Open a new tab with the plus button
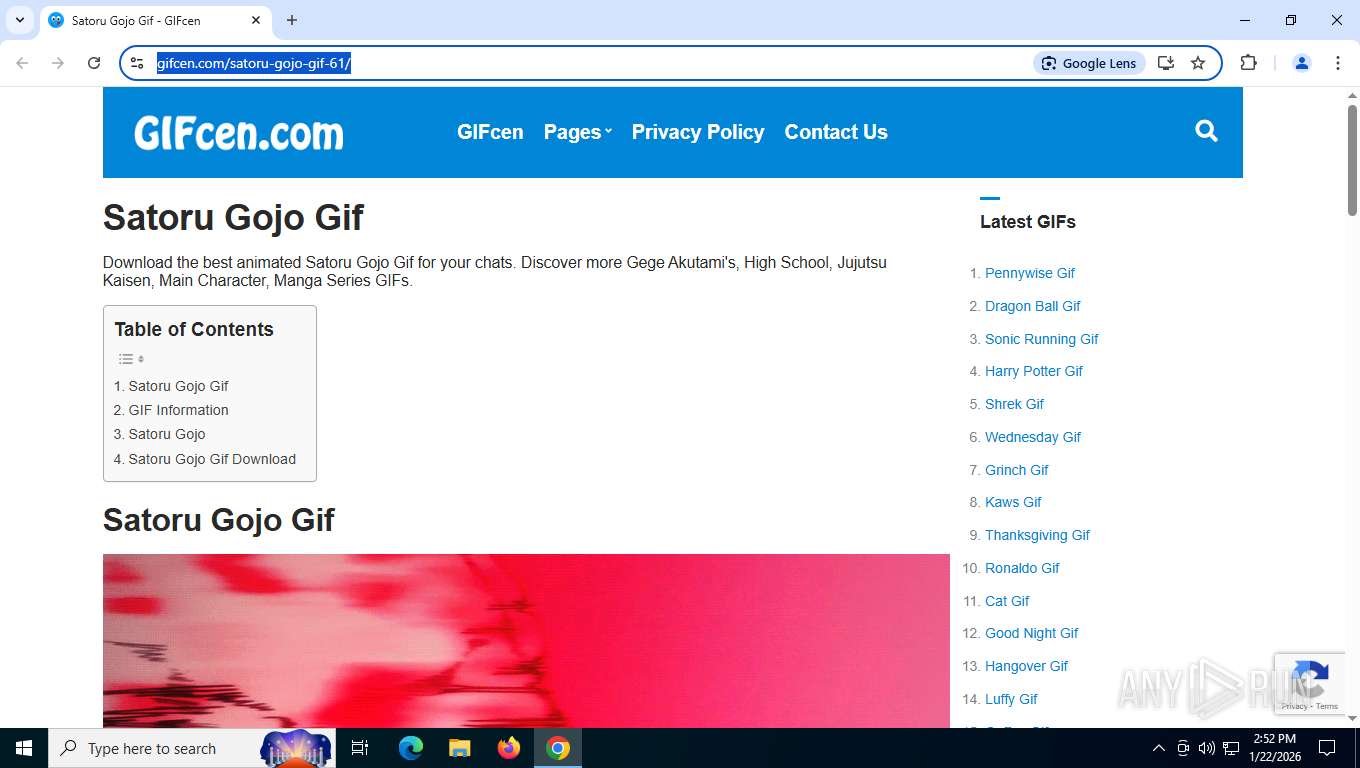Image resolution: width=1360 pixels, height=768 pixels. tap(292, 20)
